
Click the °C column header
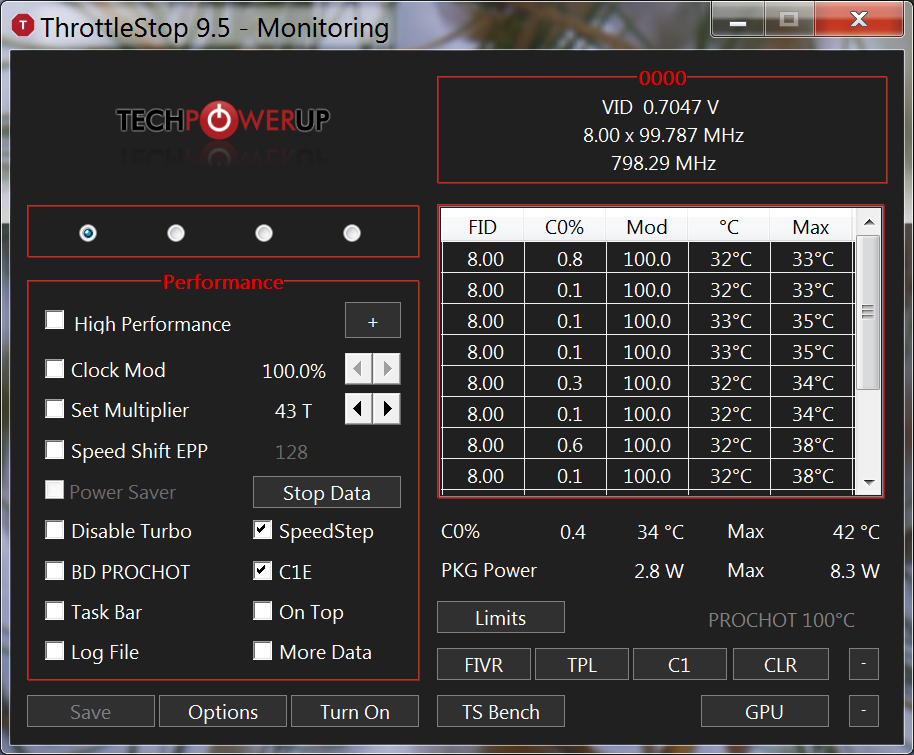729,226
